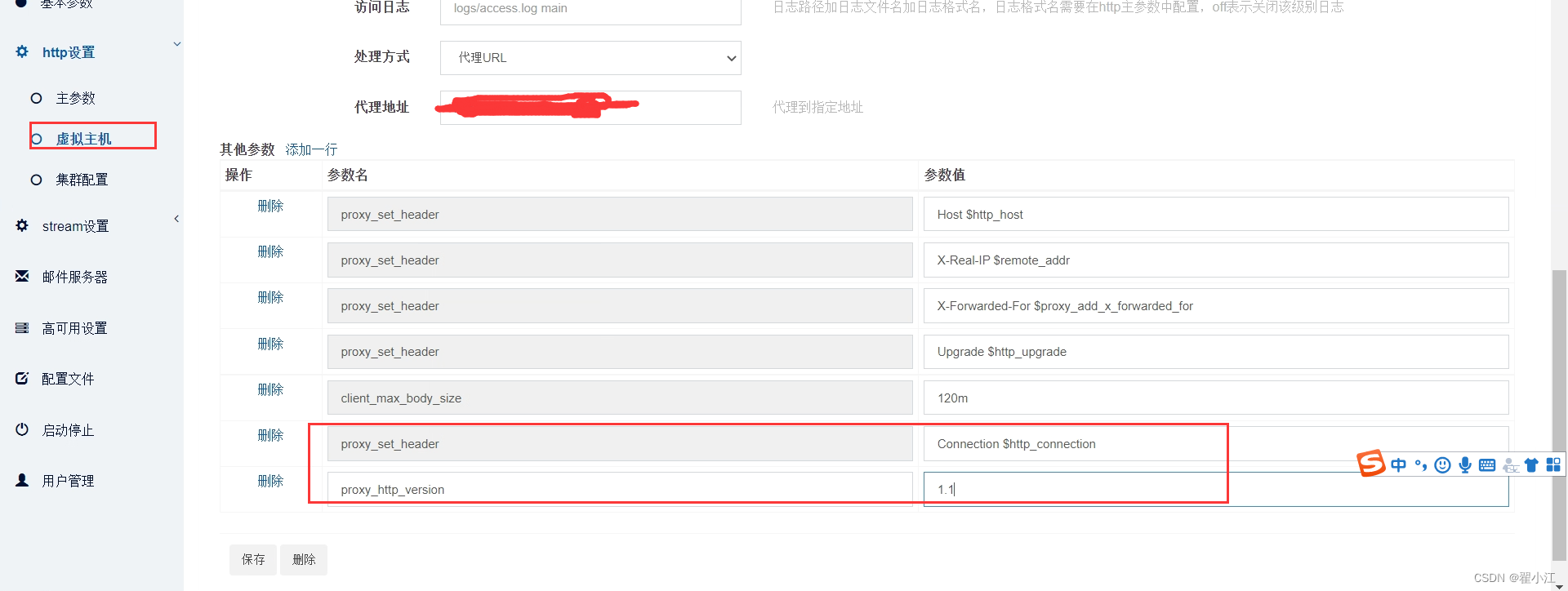This screenshot has width=1568, height=591.
Task: Delete the client_max_body_size row
Action: pyautogui.click(x=270, y=389)
